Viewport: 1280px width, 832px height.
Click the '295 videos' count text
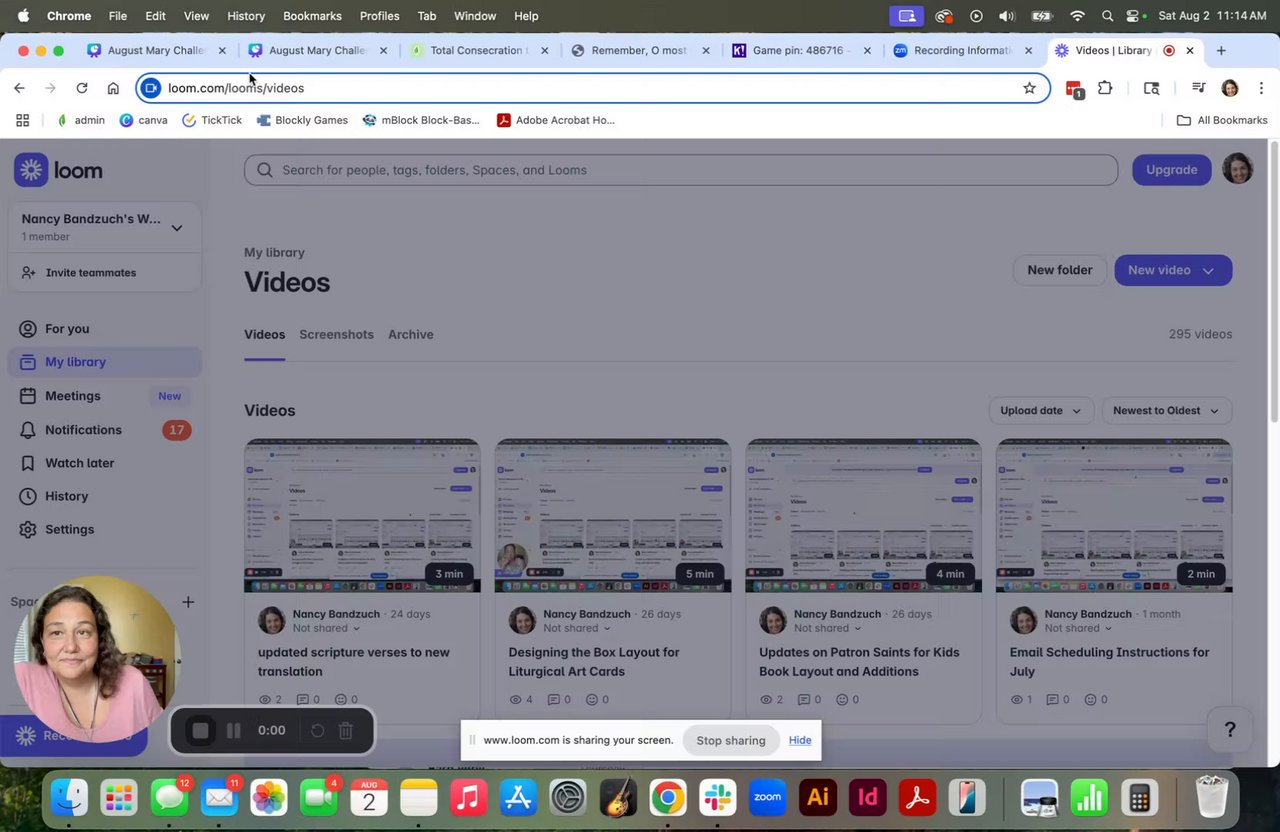[1200, 335]
